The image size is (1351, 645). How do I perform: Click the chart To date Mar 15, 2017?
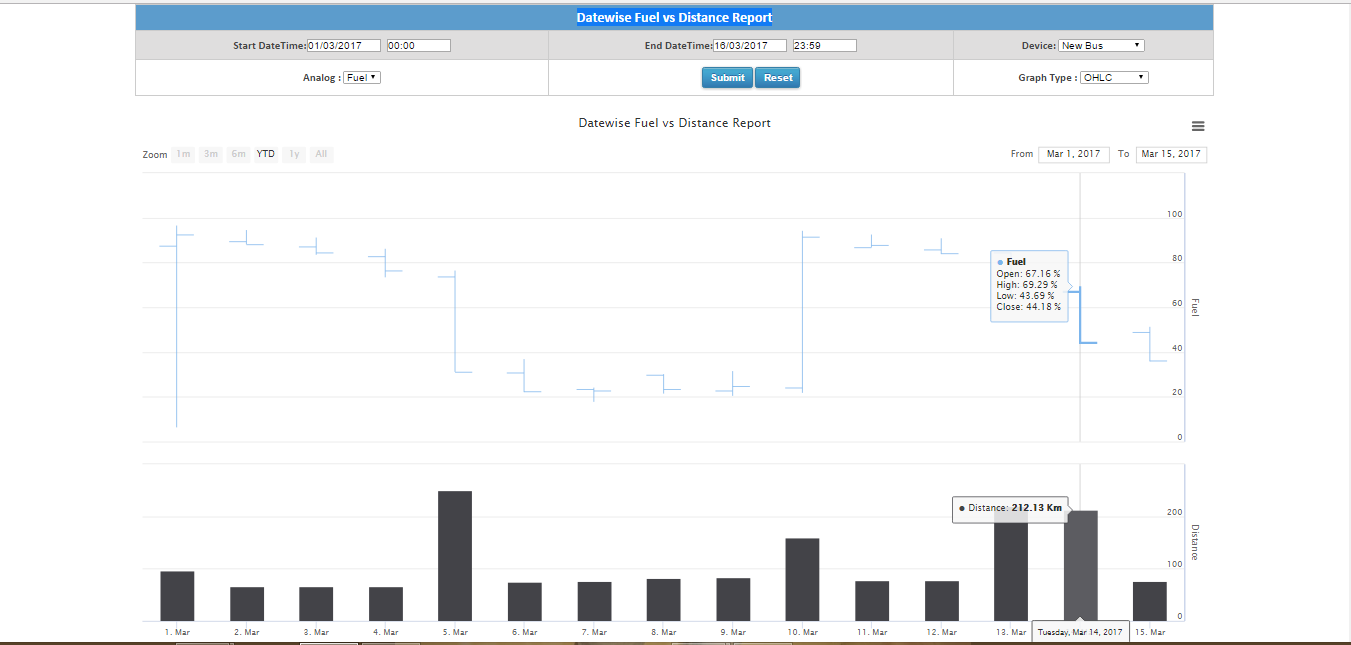pos(1171,154)
